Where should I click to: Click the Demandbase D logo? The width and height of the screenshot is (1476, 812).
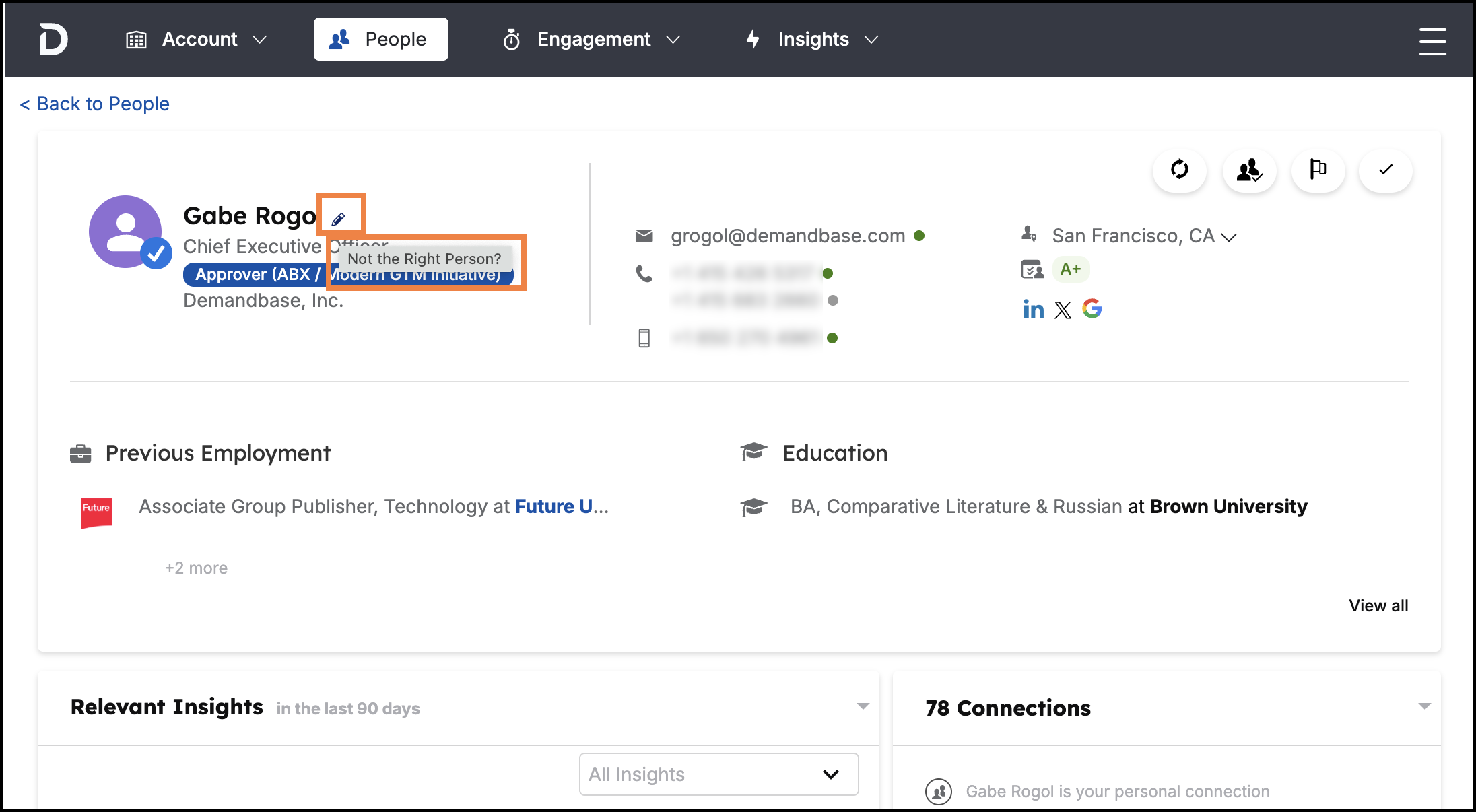[x=53, y=39]
